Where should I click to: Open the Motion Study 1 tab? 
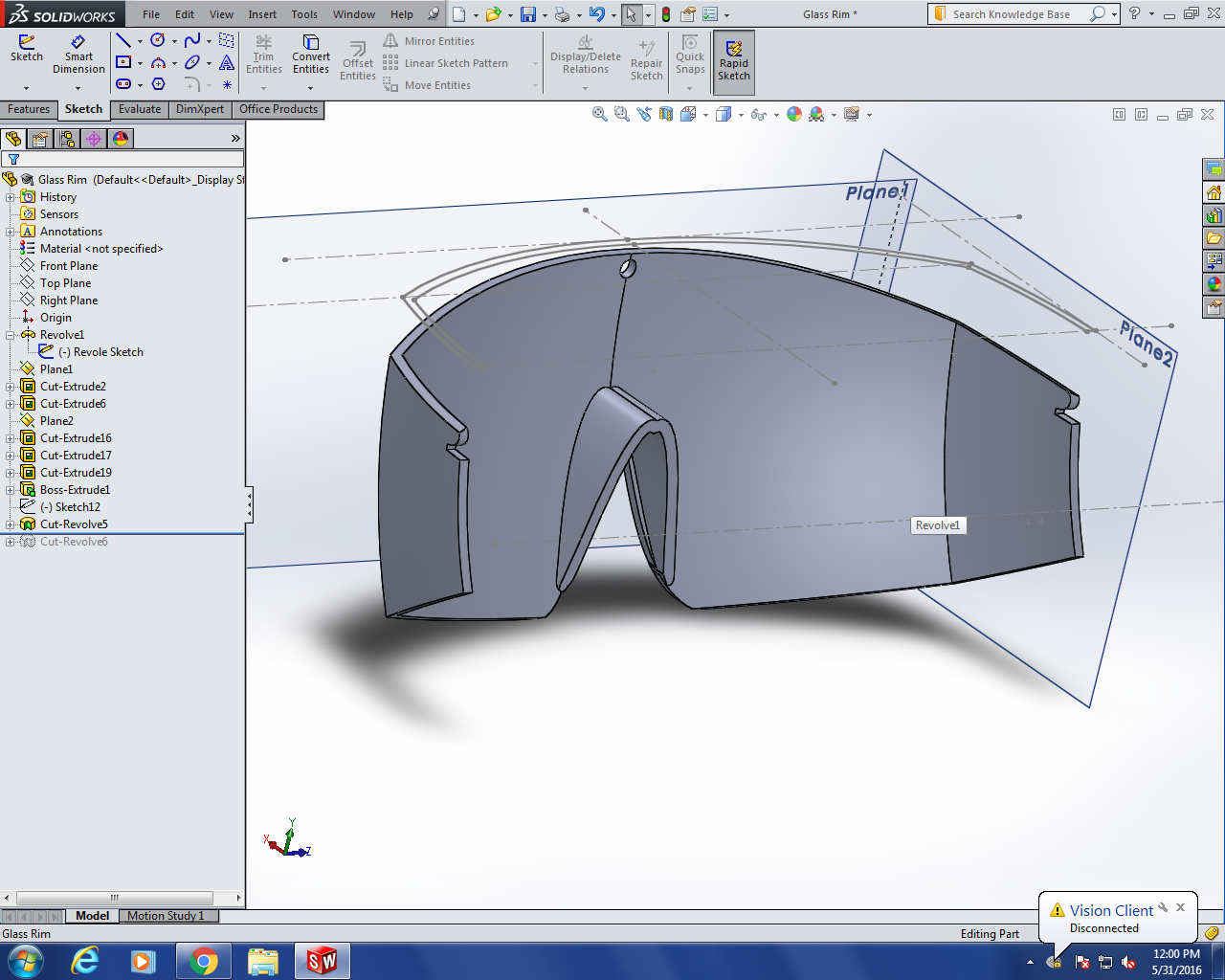[166, 916]
